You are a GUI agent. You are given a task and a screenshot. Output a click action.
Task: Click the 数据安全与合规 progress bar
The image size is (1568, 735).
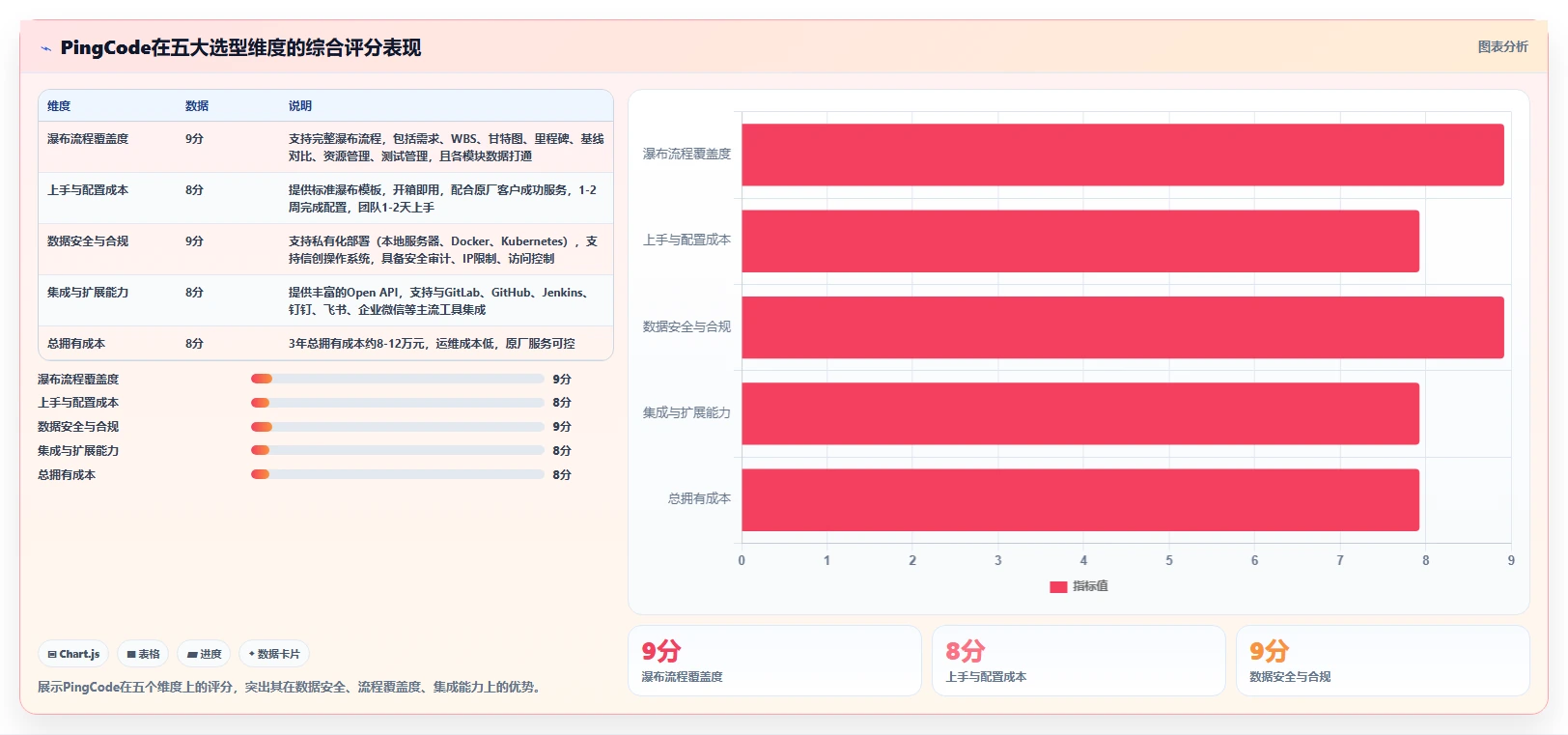(x=397, y=427)
